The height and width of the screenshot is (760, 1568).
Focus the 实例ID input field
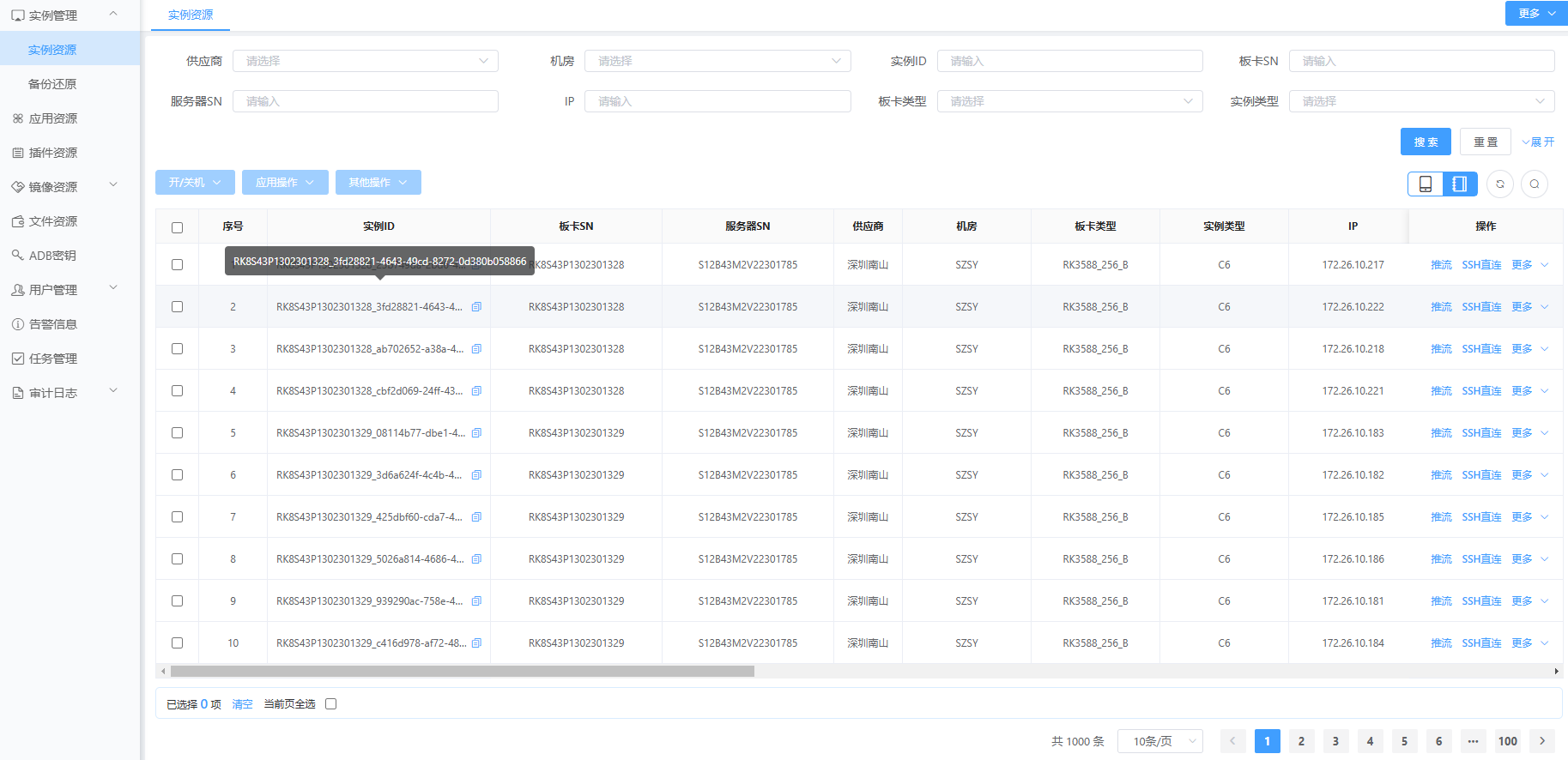click(x=1069, y=61)
